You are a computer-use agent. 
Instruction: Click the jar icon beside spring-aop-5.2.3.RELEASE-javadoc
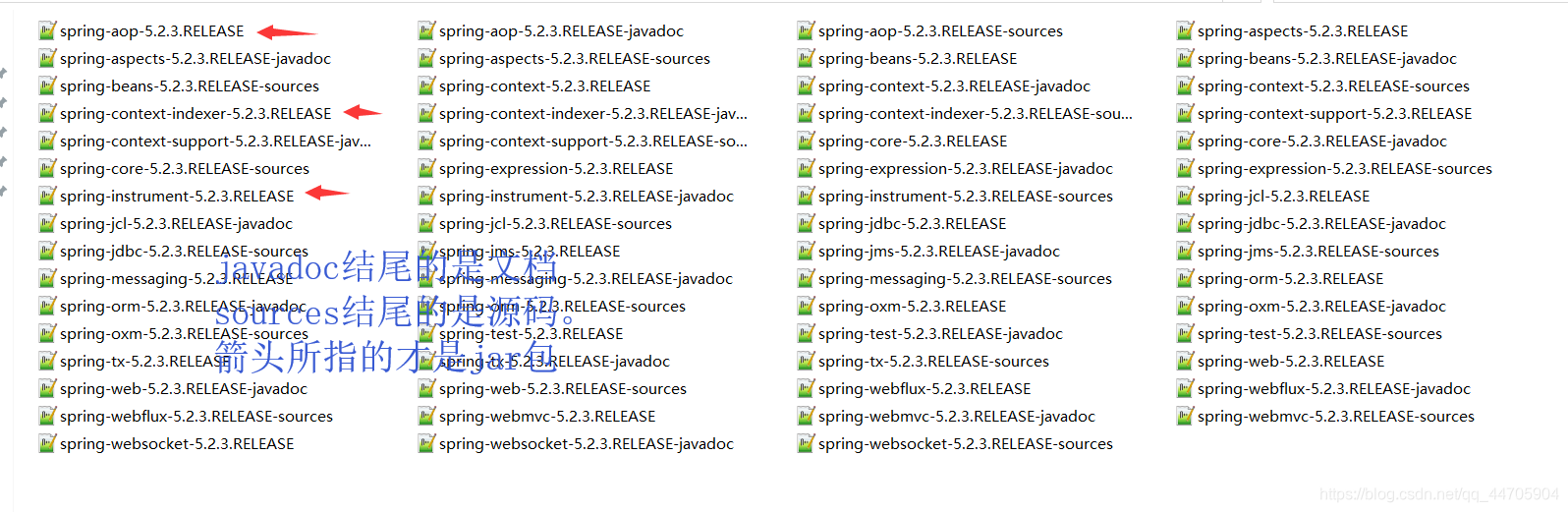426,31
